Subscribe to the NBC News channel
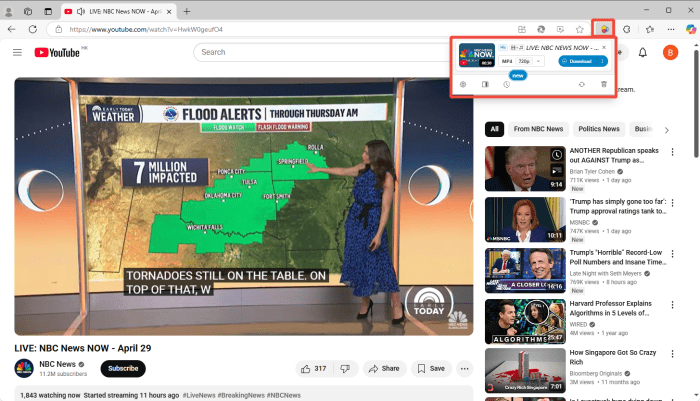 pos(123,368)
